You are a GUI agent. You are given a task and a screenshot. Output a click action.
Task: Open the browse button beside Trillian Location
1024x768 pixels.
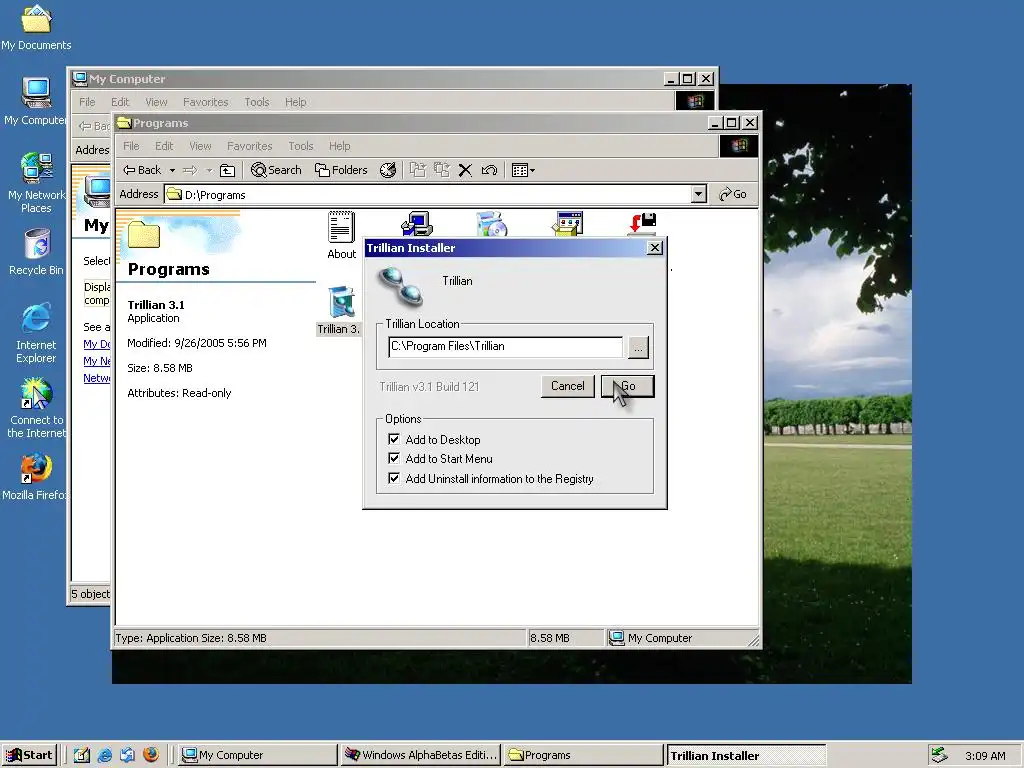pos(638,347)
